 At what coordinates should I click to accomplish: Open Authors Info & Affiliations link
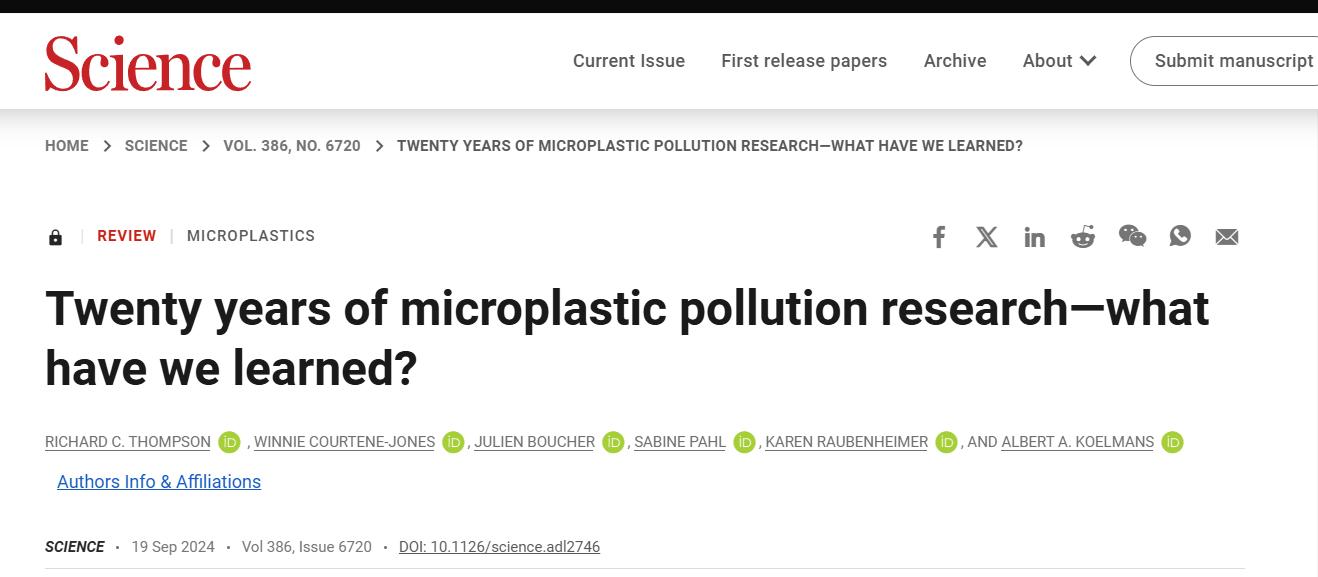point(159,482)
